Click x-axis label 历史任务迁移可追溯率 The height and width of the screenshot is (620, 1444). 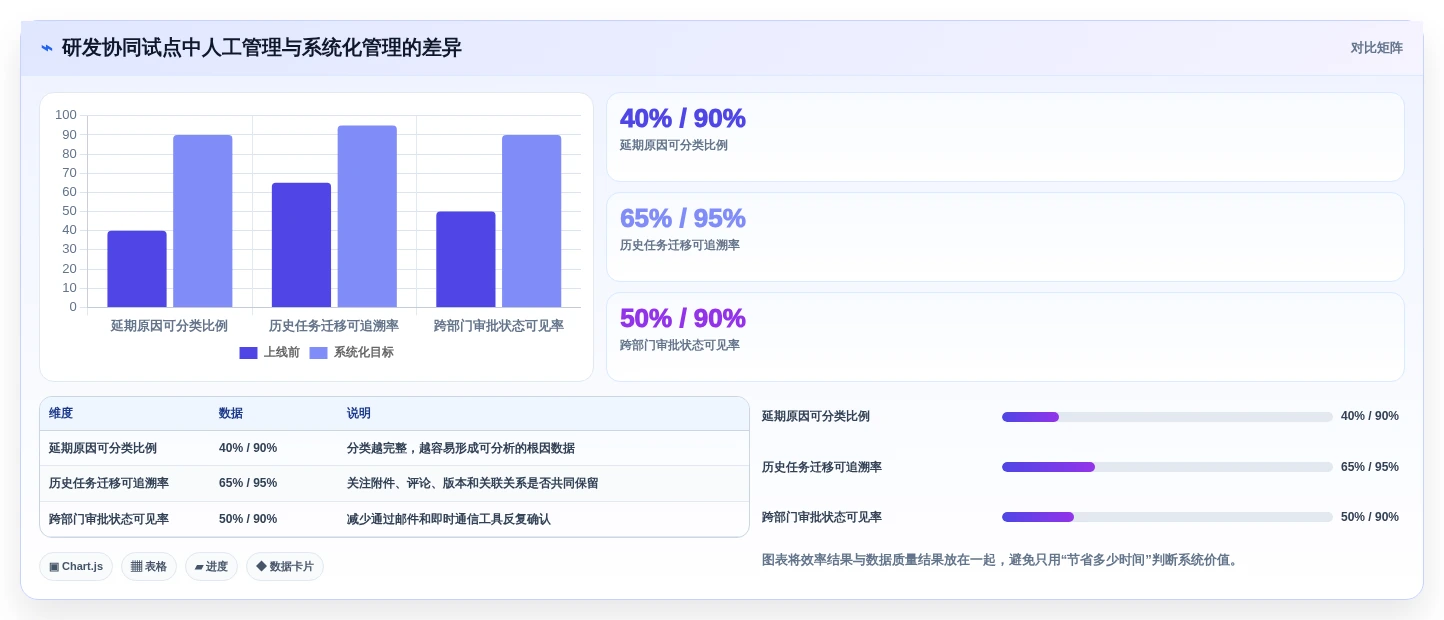tap(334, 326)
